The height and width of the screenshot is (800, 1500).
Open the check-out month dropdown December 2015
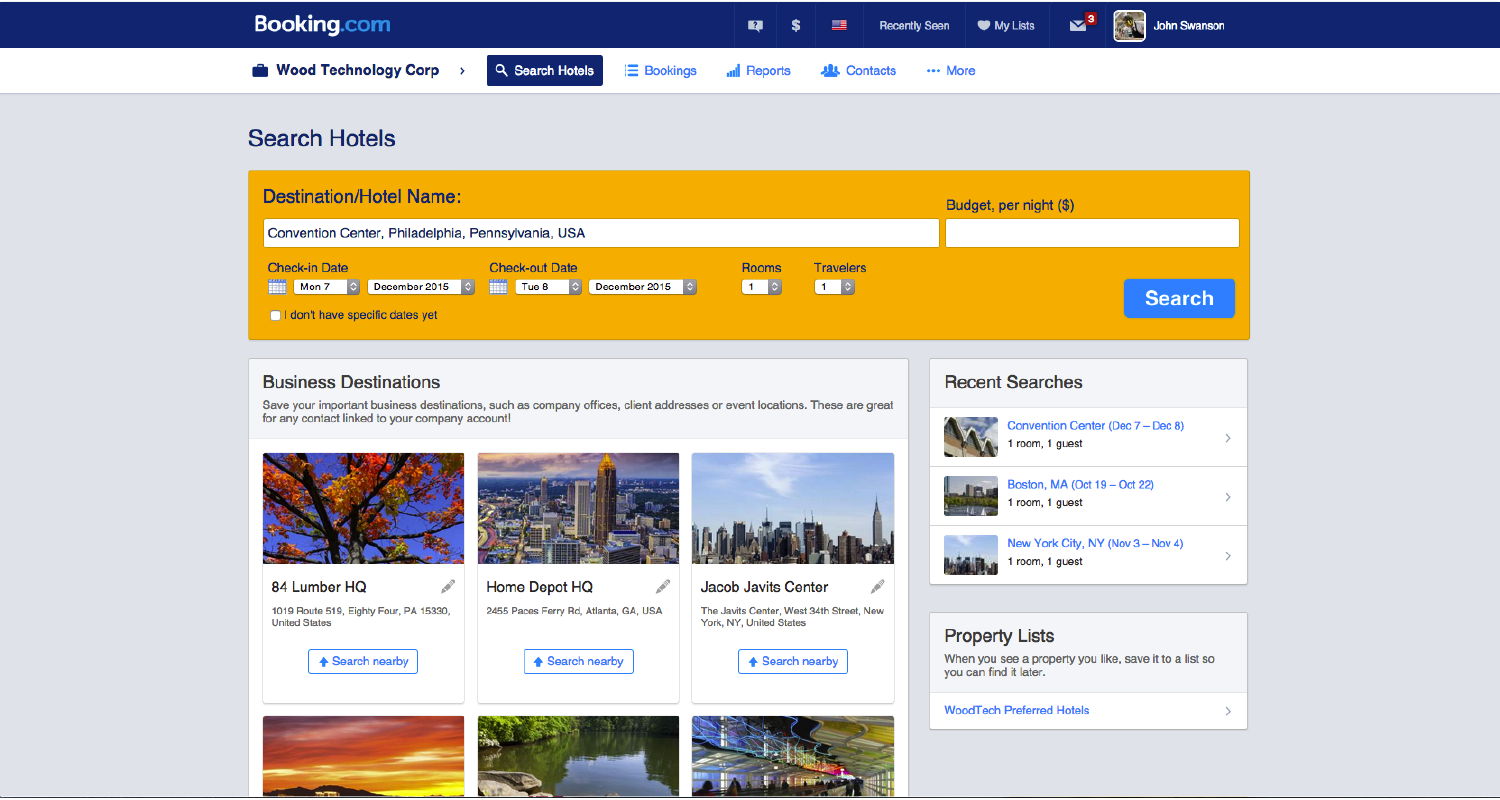click(643, 287)
